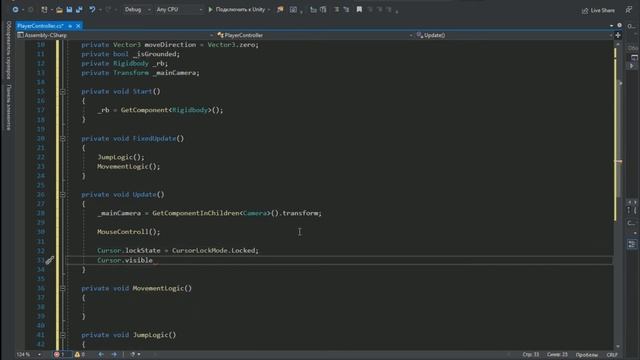Open the vertical toolbox side tab
640x360 pixels.
[x=8, y=107]
